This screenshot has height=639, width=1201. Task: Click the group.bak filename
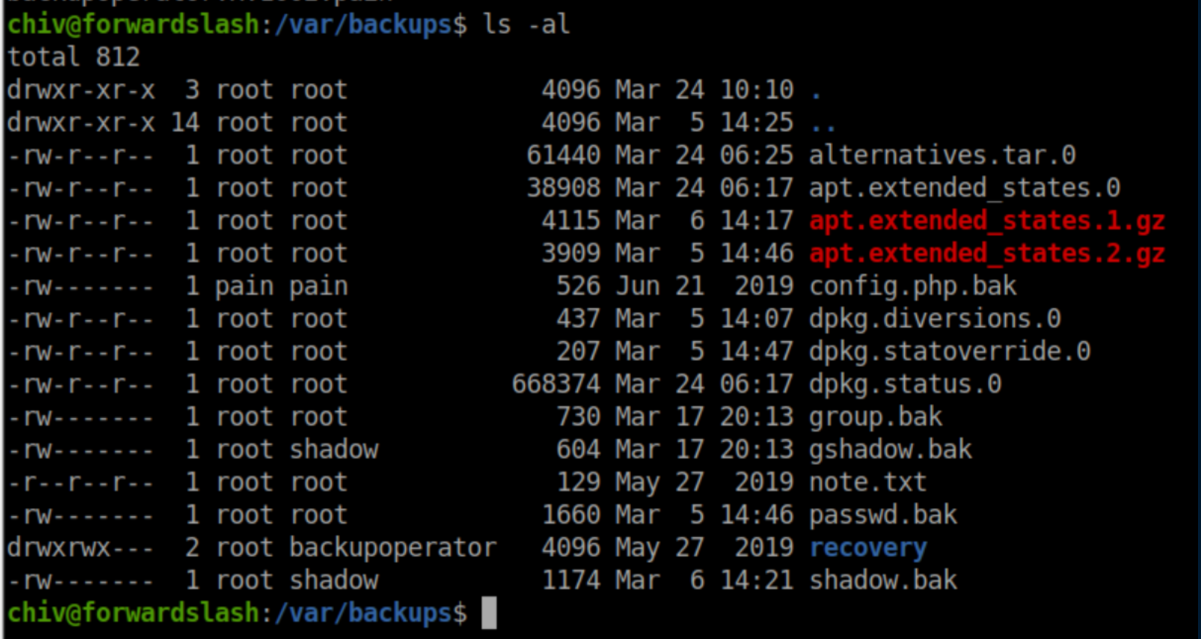[x=875, y=417]
